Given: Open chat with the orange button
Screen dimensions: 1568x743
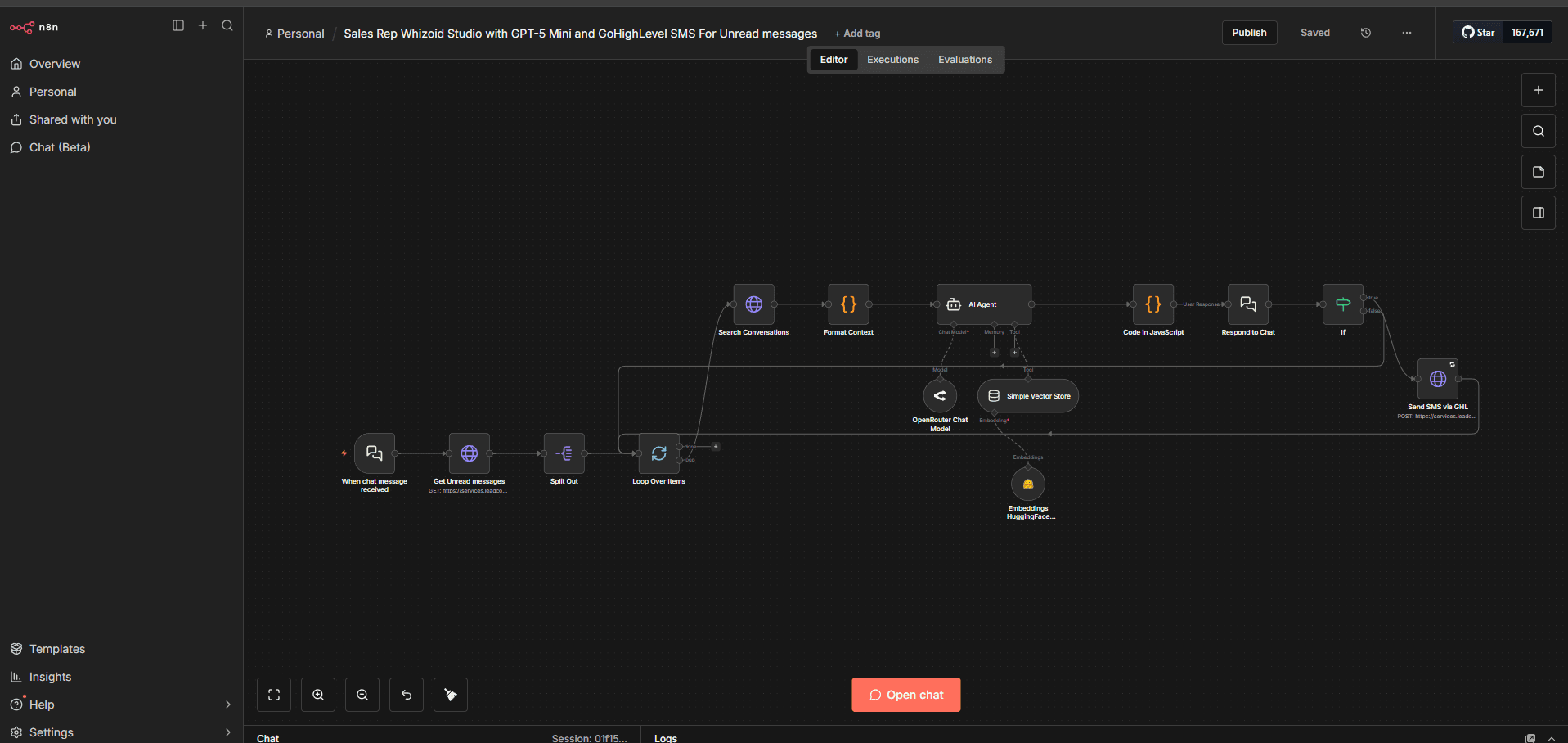Looking at the screenshot, I should (905, 694).
